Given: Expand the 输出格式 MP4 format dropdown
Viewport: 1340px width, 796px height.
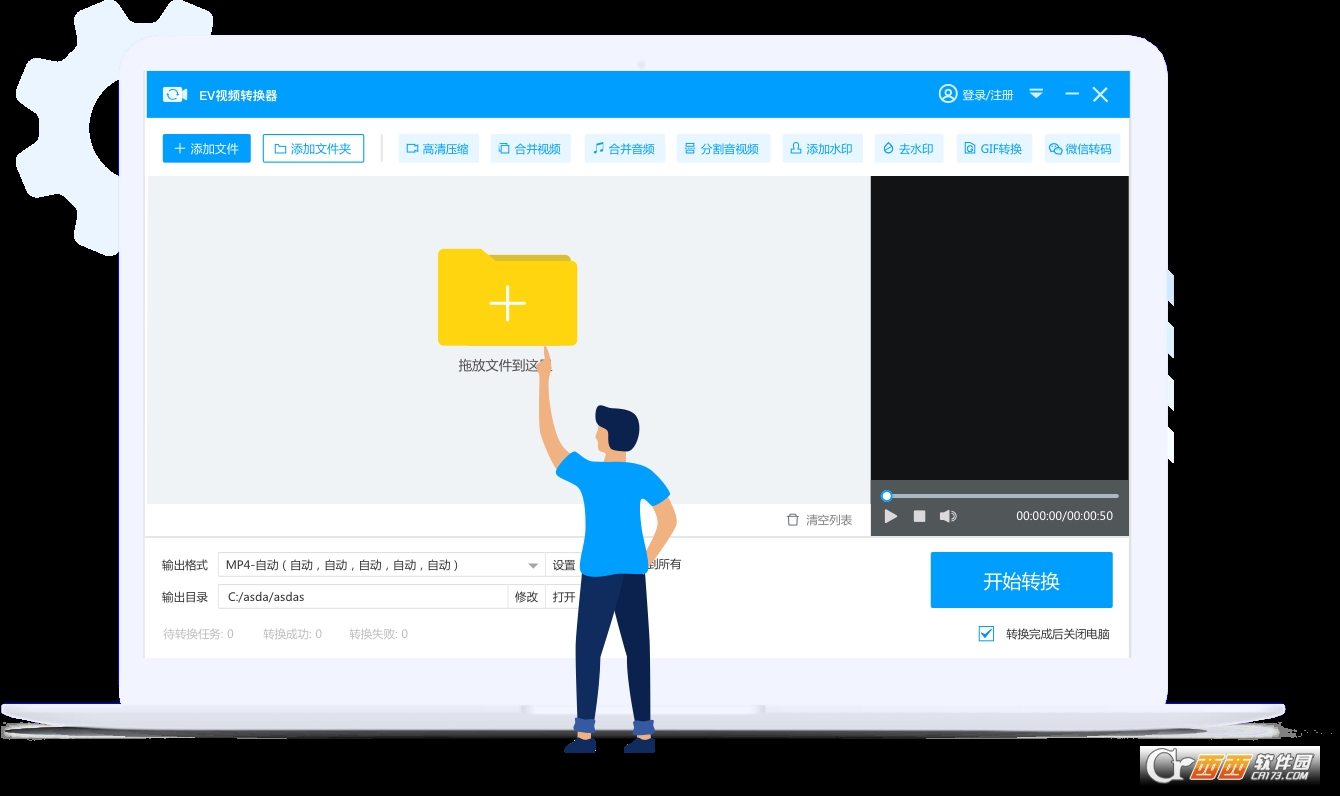Looking at the screenshot, I should (x=533, y=565).
